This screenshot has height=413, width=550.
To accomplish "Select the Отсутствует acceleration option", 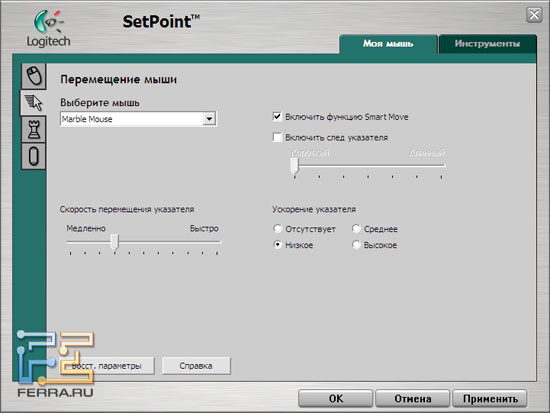I will 277,229.
